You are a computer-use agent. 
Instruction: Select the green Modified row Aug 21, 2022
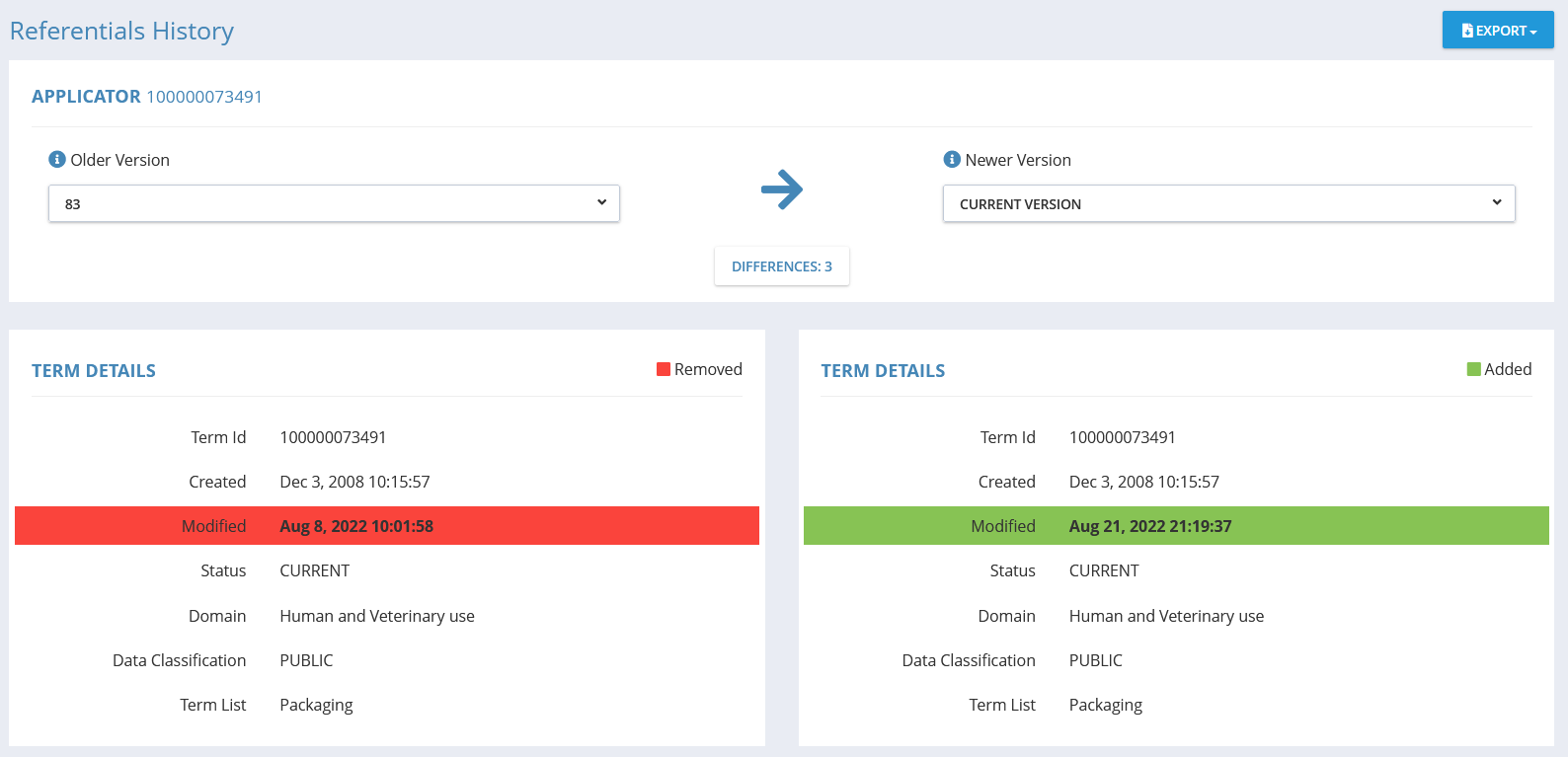pos(1175,526)
